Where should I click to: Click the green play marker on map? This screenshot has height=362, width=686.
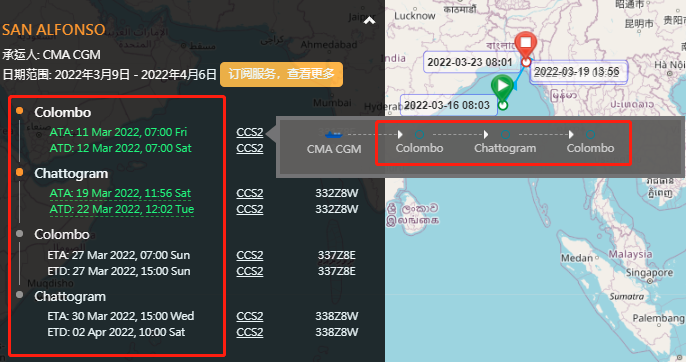(x=502, y=86)
